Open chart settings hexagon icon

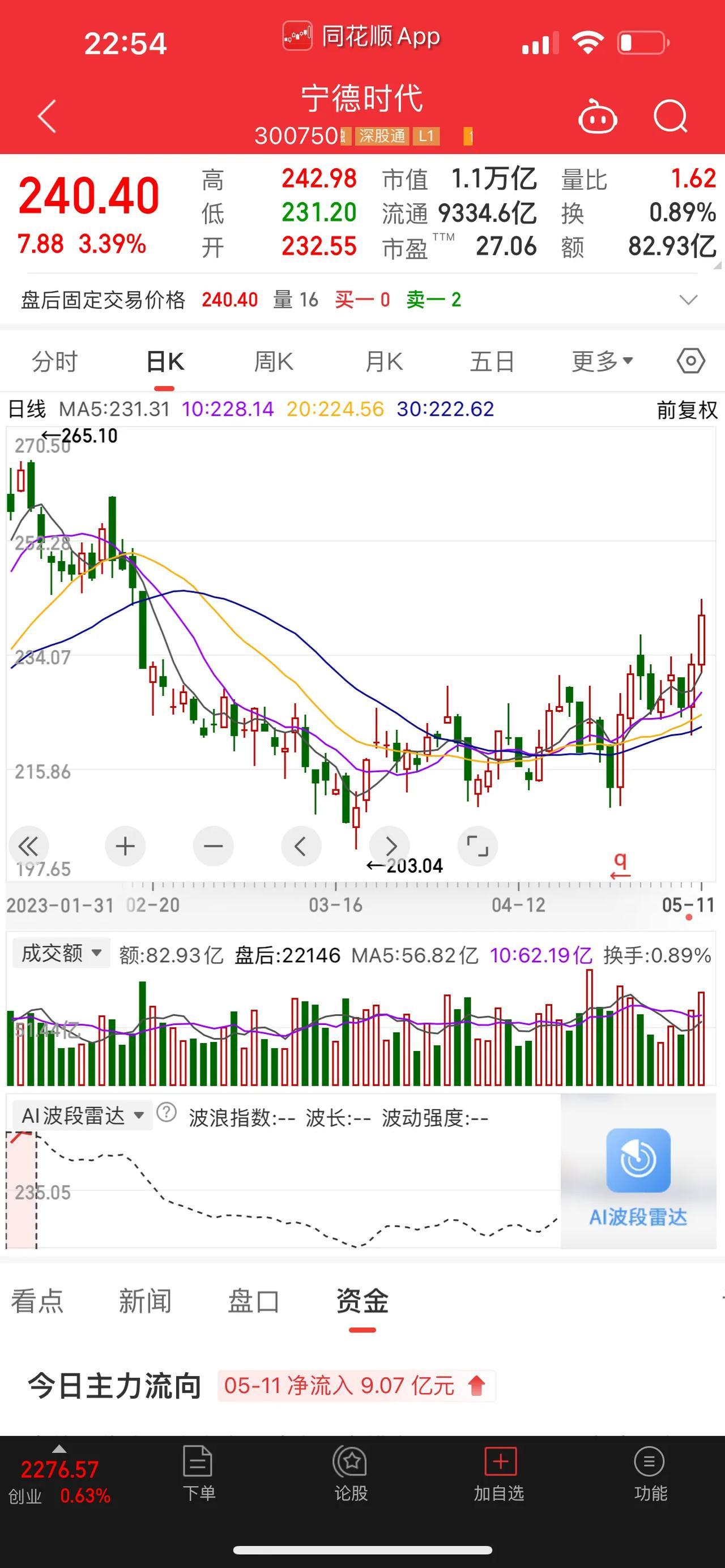tap(691, 361)
